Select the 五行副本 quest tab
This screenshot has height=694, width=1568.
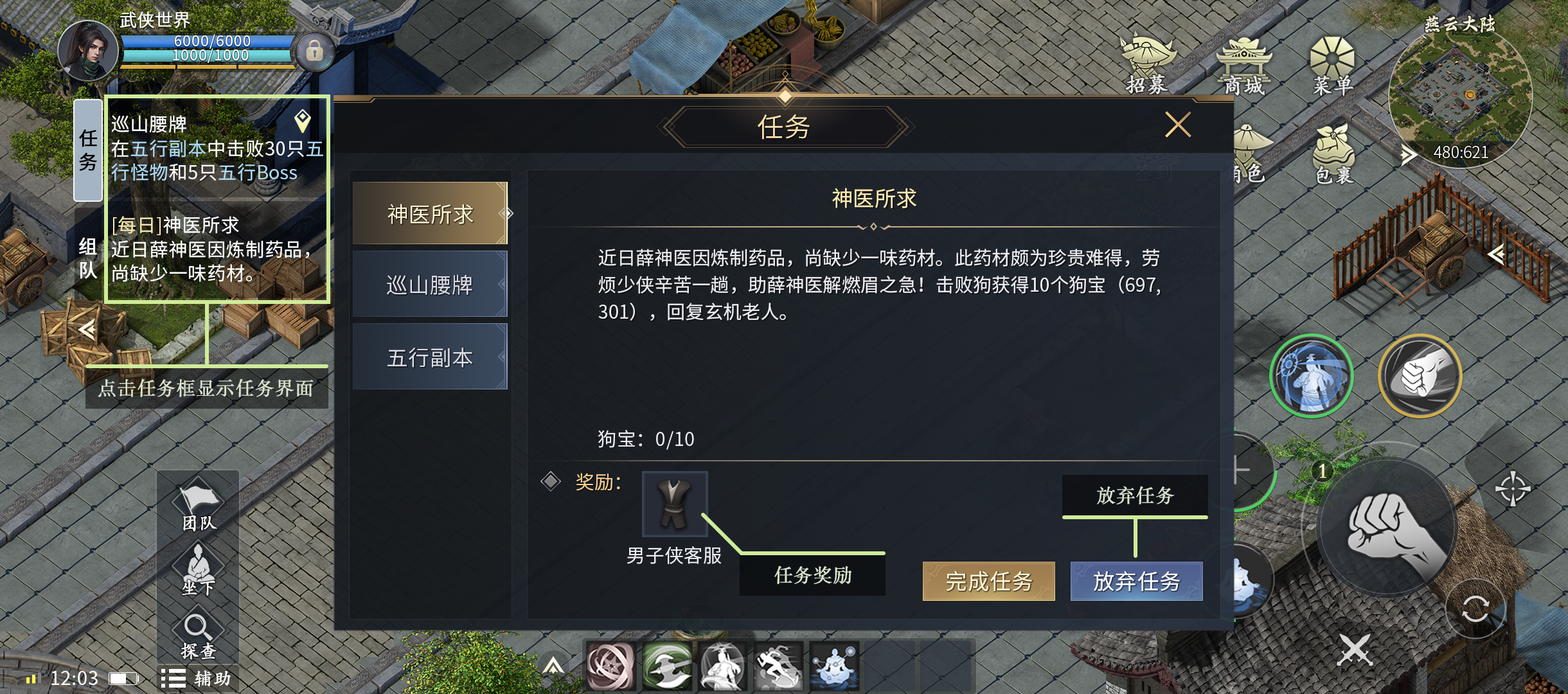(430, 357)
